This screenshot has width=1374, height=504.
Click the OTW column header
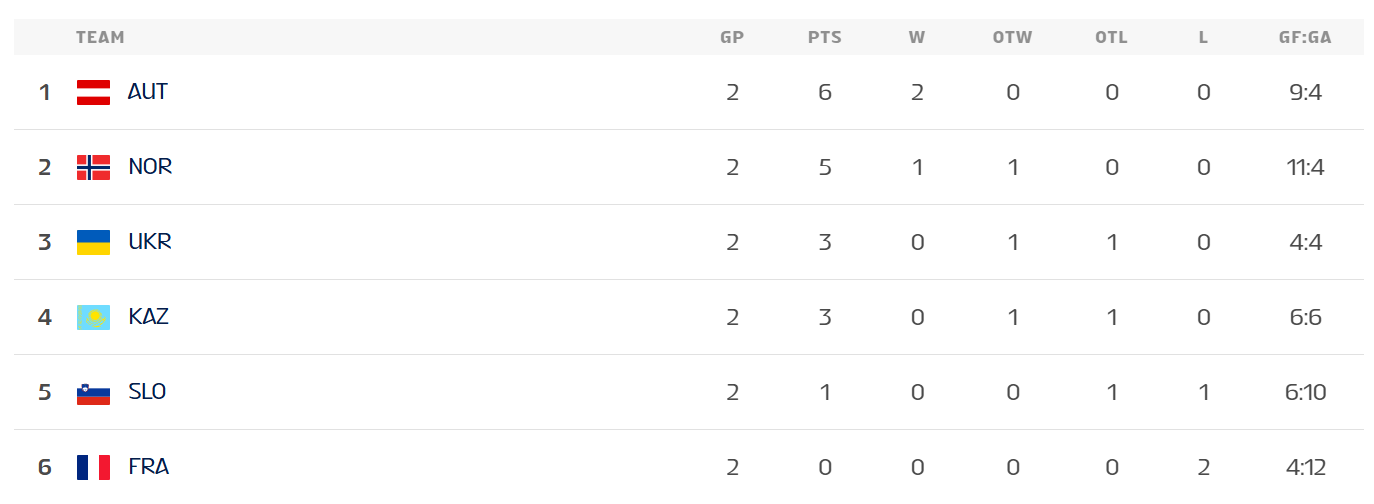tap(1012, 38)
